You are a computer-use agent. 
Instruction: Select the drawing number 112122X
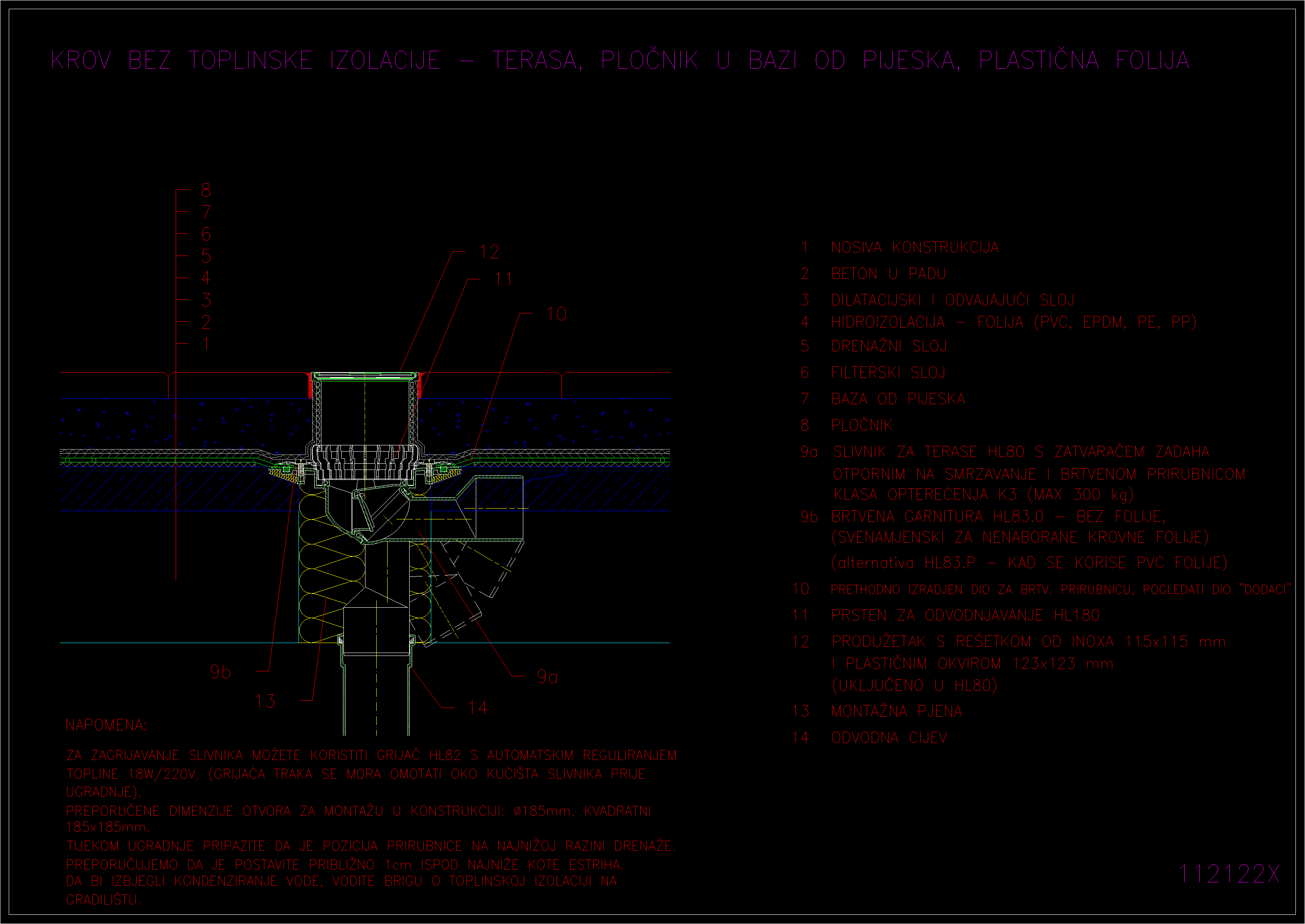(1228, 873)
